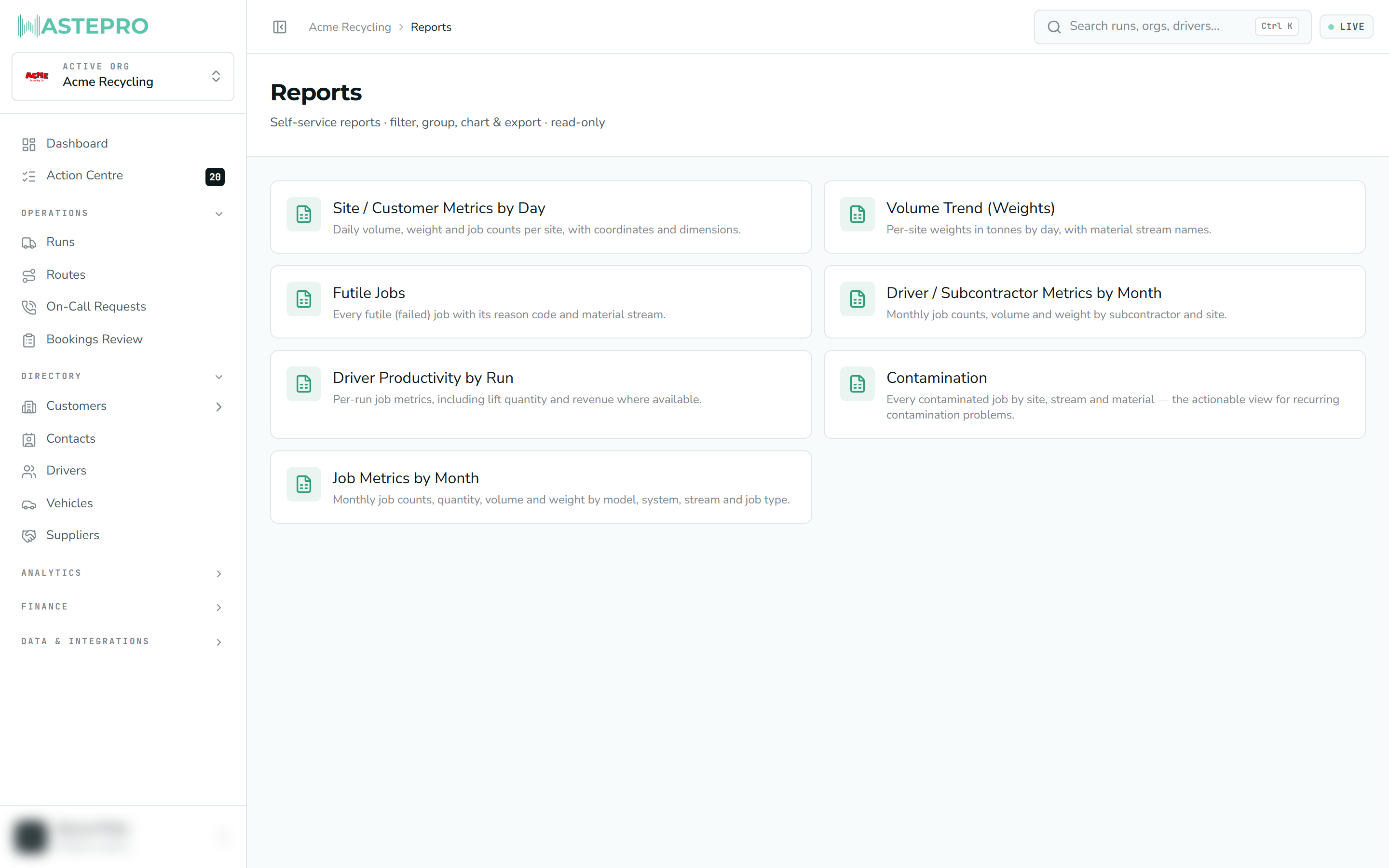Click the Job Metrics by Month icon
Image resolution: width=1389 pixels, height=868 pixels.
point(304,484)
